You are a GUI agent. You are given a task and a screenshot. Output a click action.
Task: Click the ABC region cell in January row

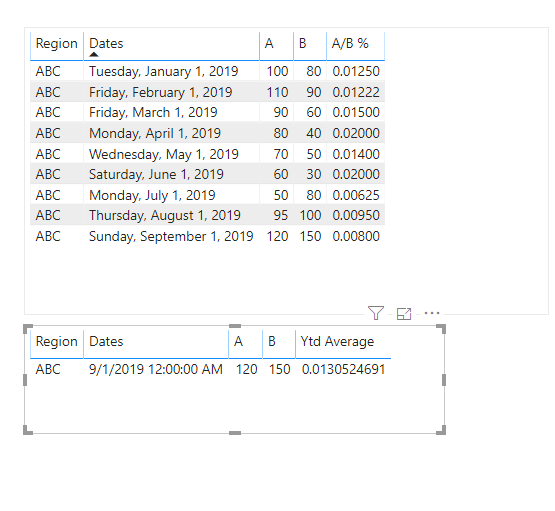tap(48, 71)
